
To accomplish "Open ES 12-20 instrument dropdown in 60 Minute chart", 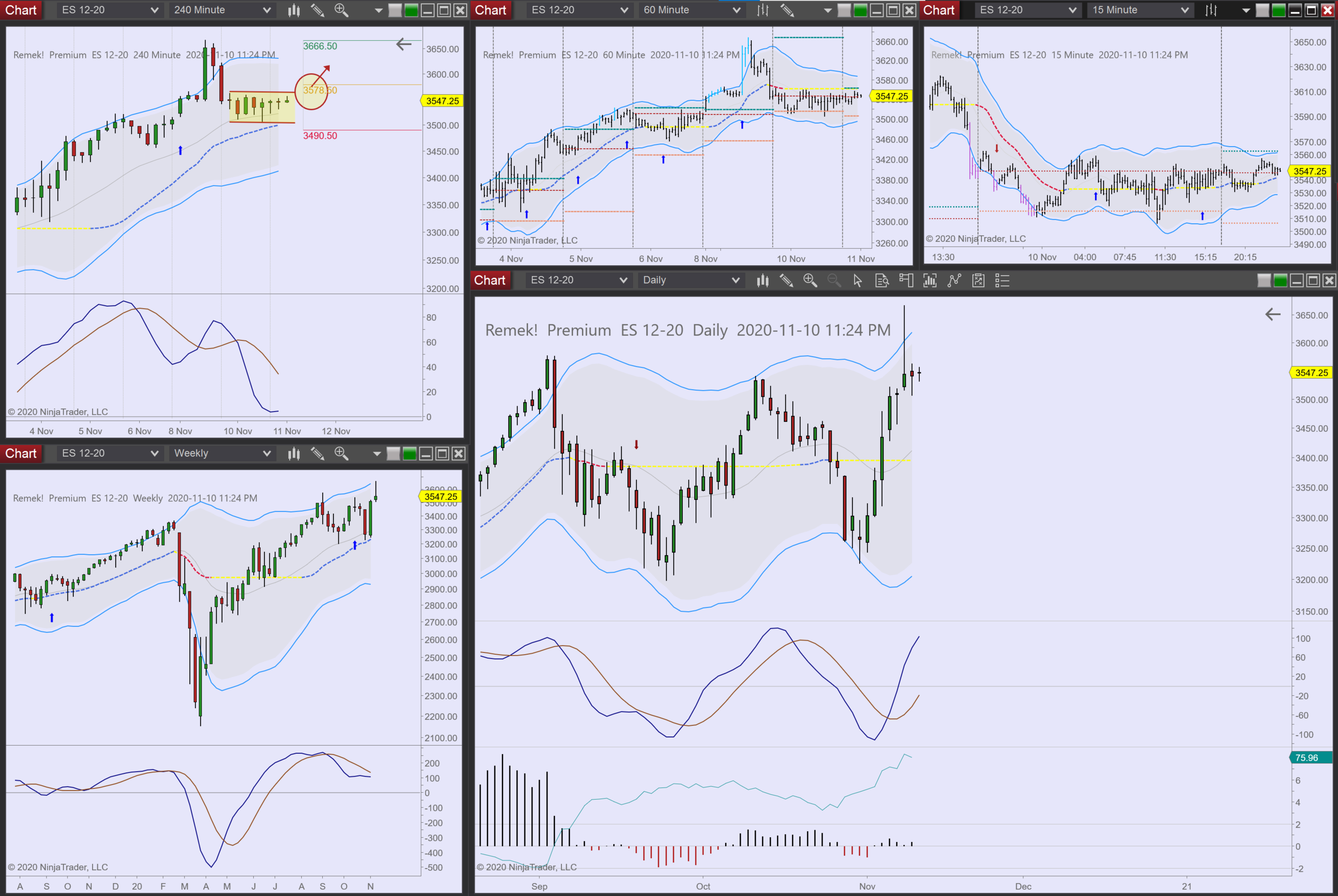I will click(x=624, y=10).
